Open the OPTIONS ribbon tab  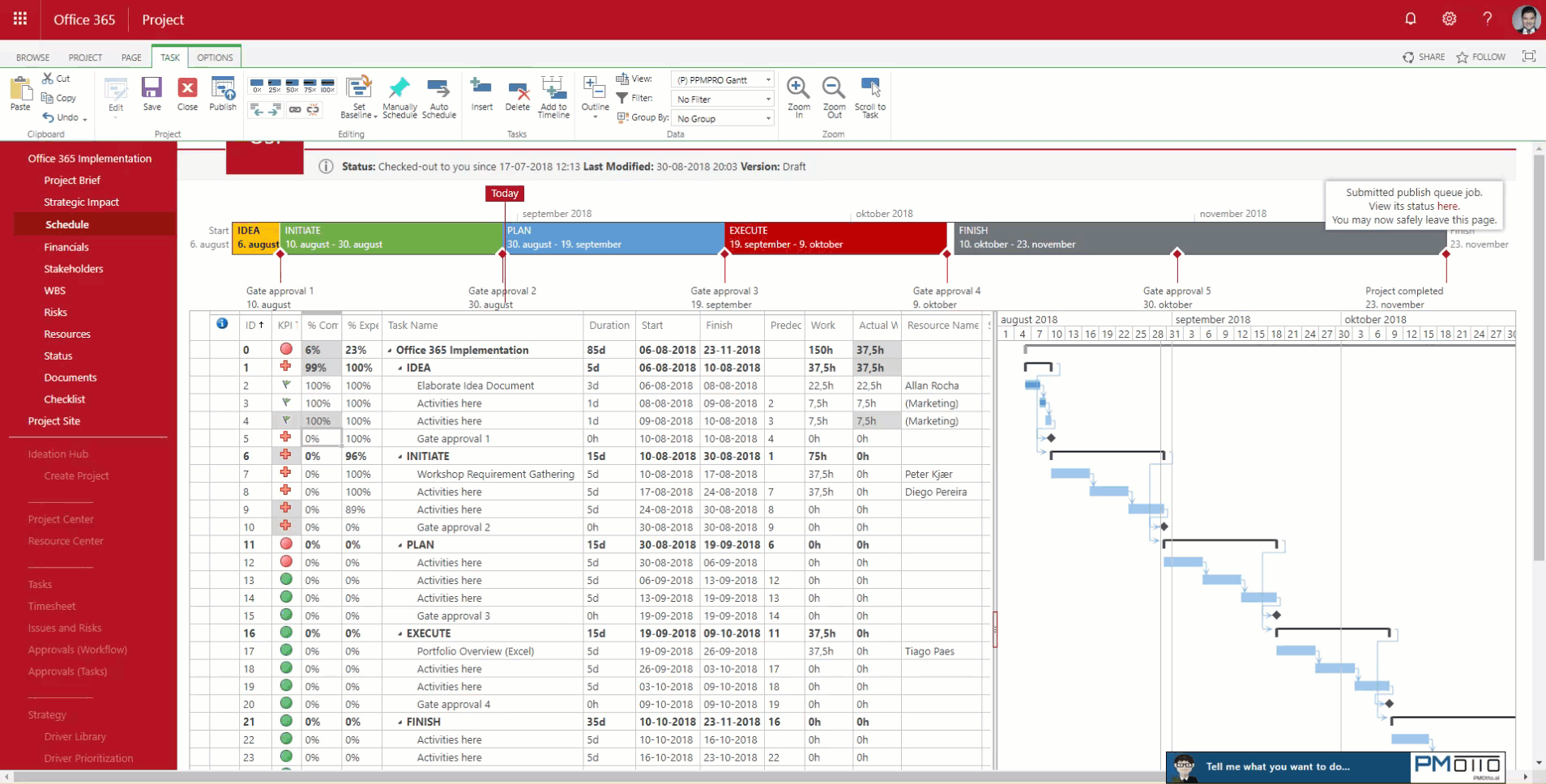pos(215,58)
